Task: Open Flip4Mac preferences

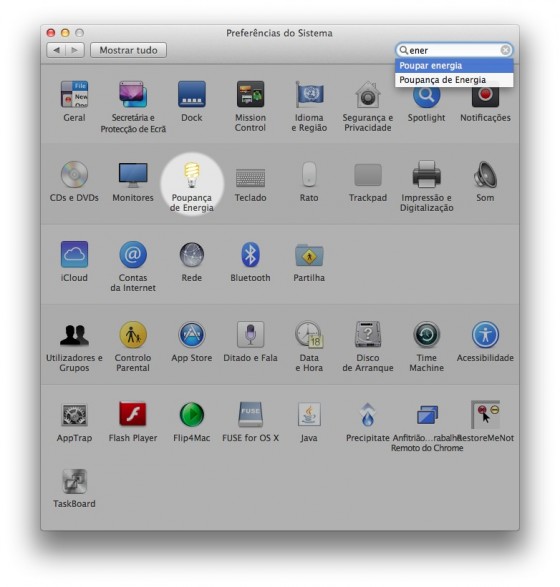Action: (x=192, y=415)
